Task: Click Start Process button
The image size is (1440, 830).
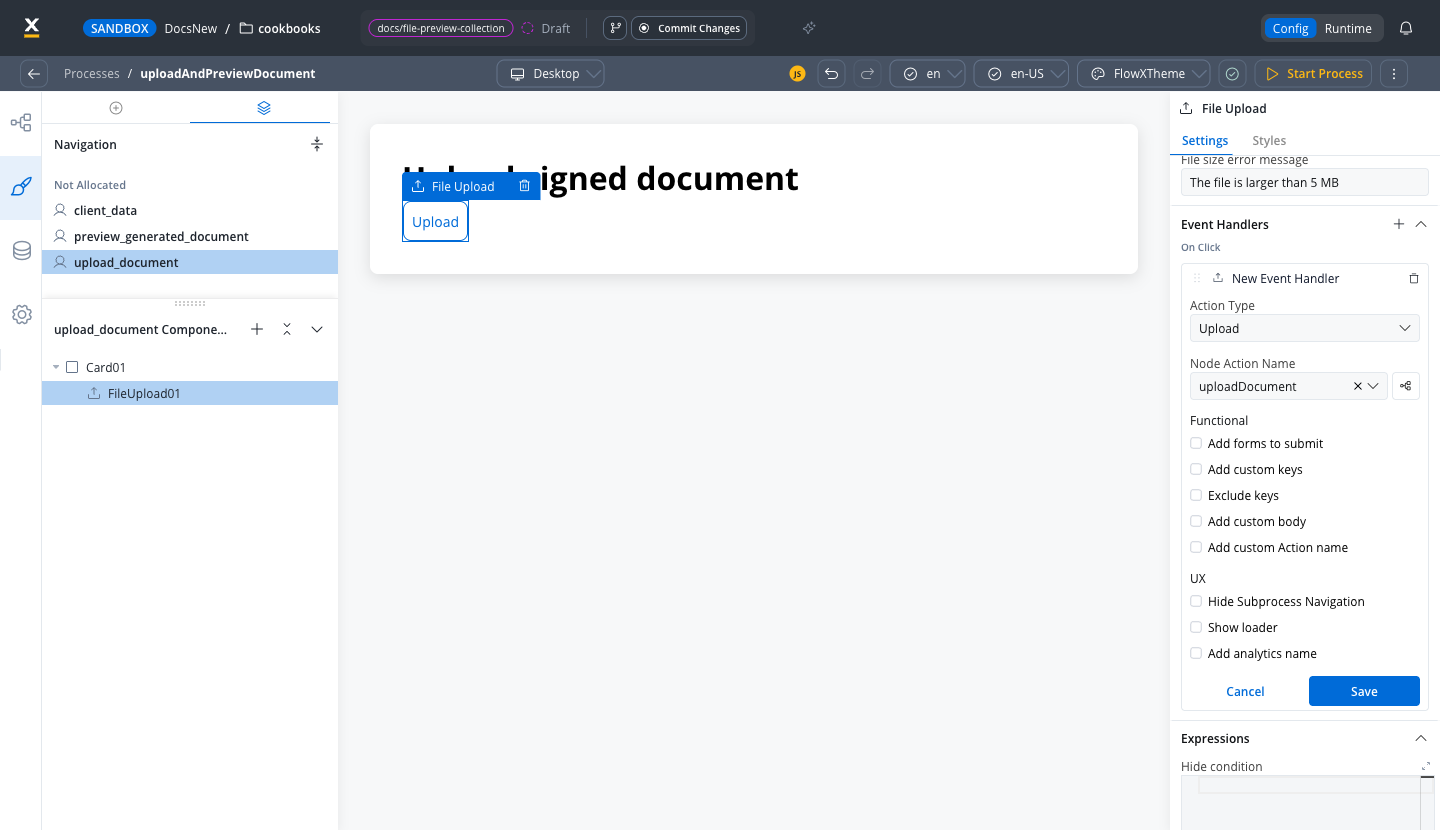Action: point(1314,73)
